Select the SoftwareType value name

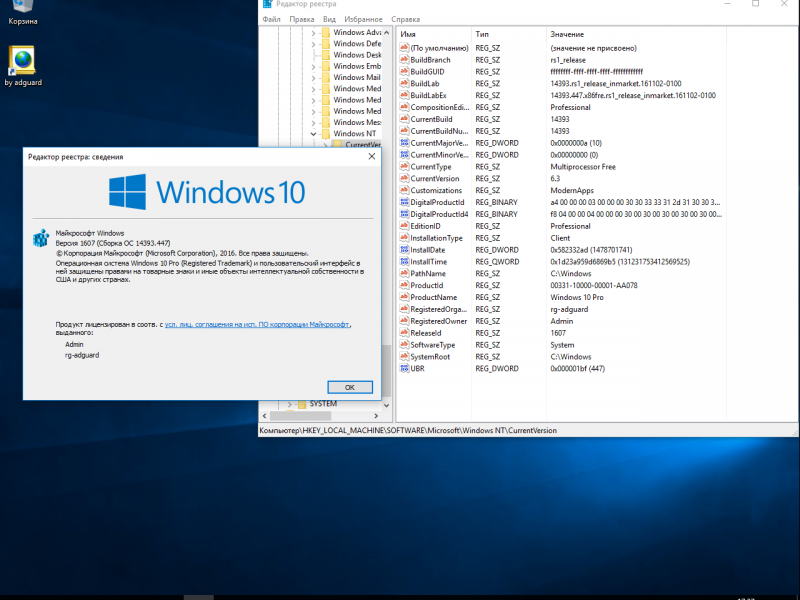(x=433, y=345)
